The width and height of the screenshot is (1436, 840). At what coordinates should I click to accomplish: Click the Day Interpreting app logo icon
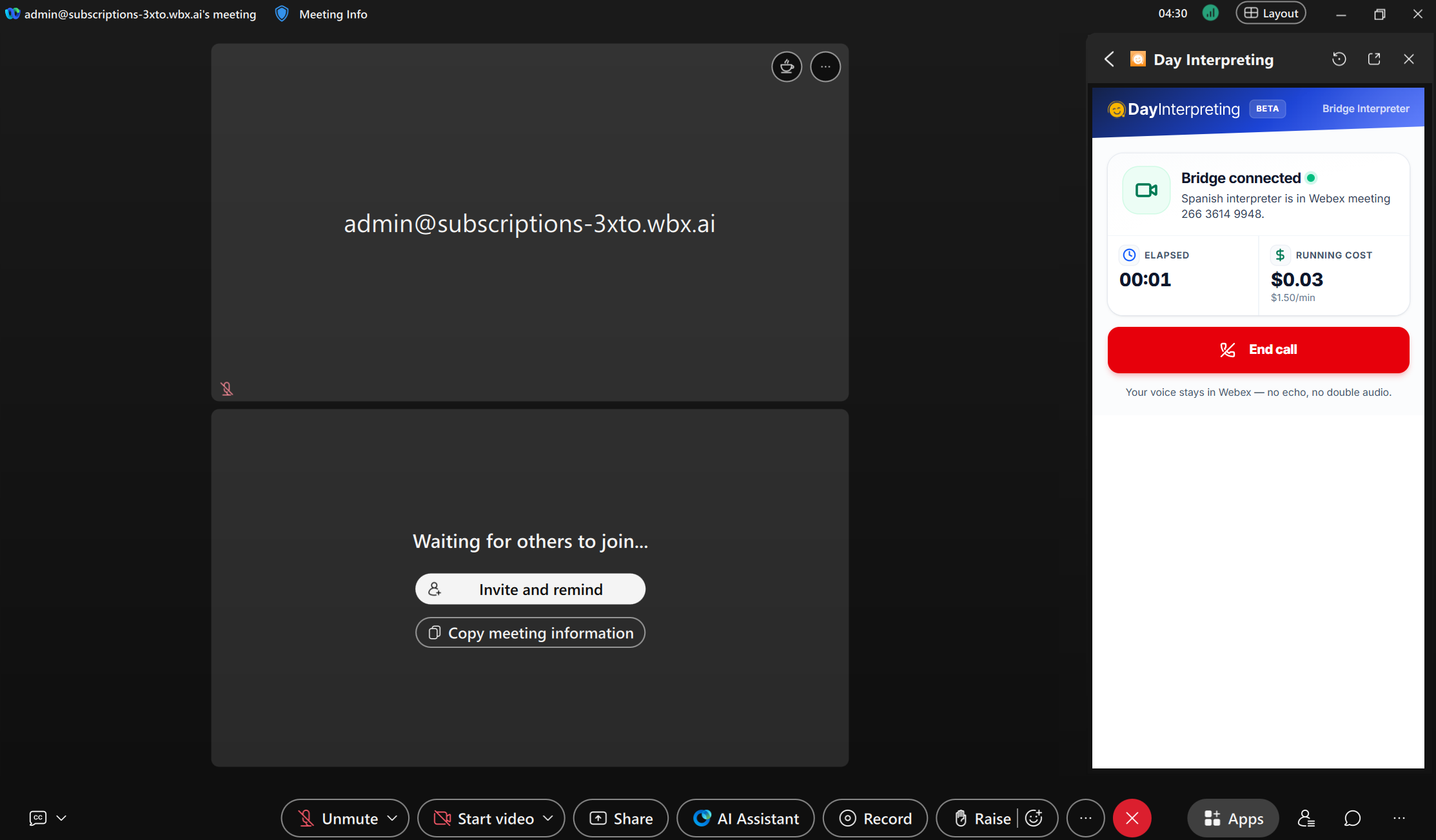1138,59
